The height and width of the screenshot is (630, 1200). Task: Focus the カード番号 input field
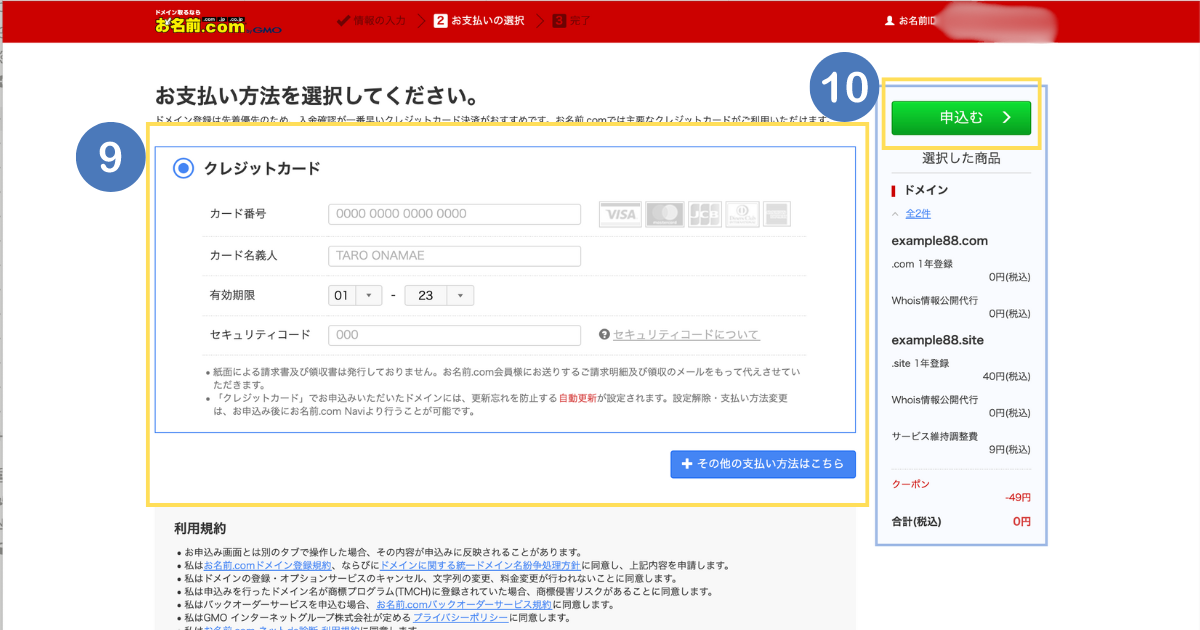click(454, 214)
